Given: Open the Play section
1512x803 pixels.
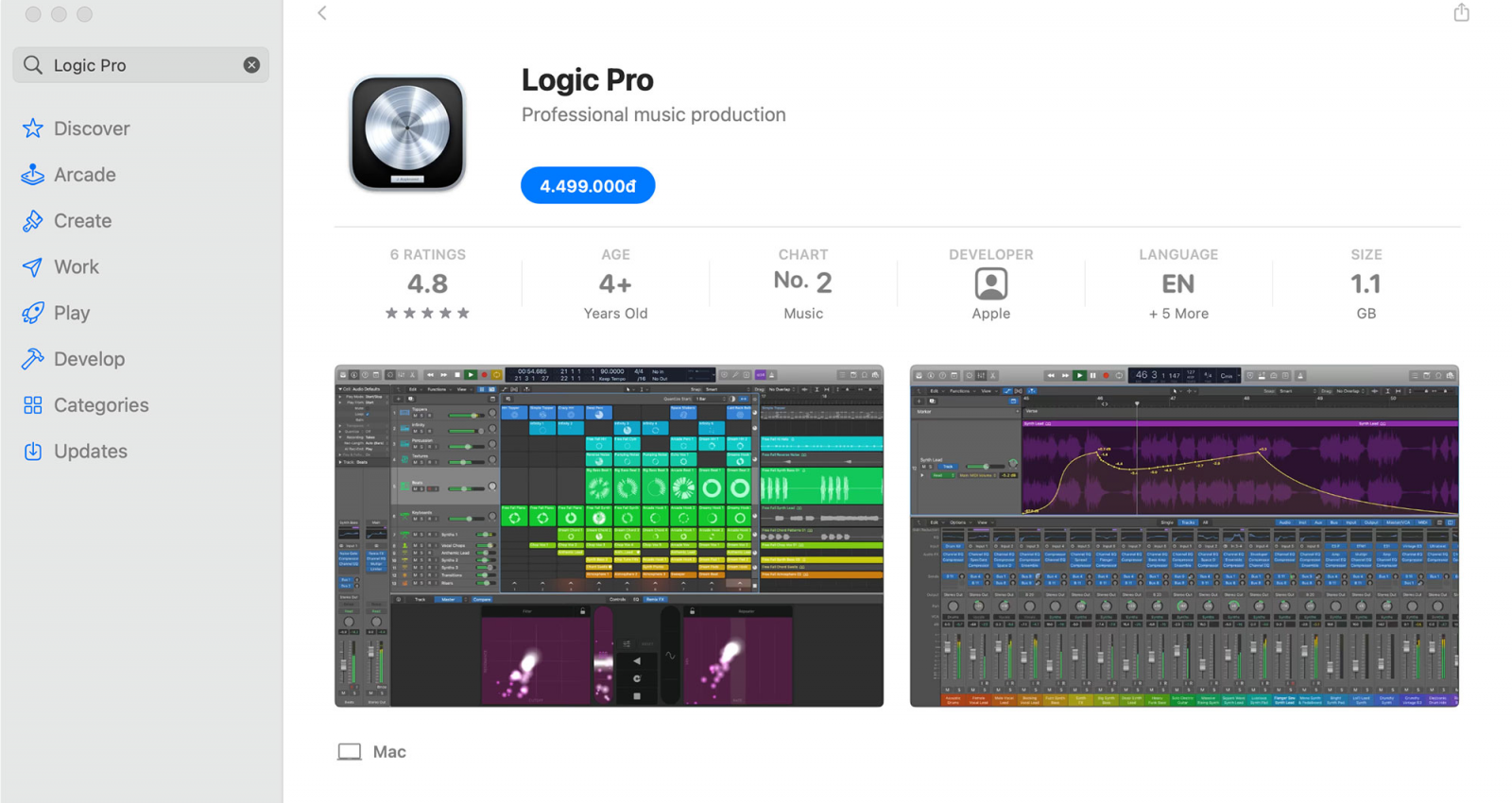Looking at the screenshot, I should coord(72,313).
